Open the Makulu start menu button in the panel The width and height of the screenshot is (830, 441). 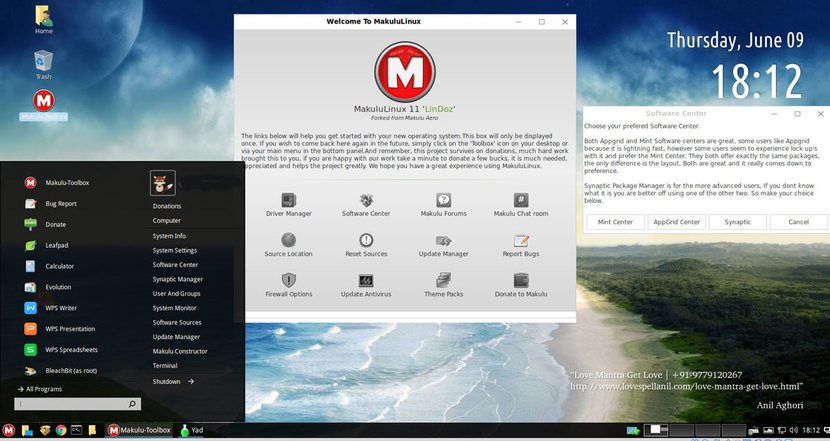pos(9,430)
